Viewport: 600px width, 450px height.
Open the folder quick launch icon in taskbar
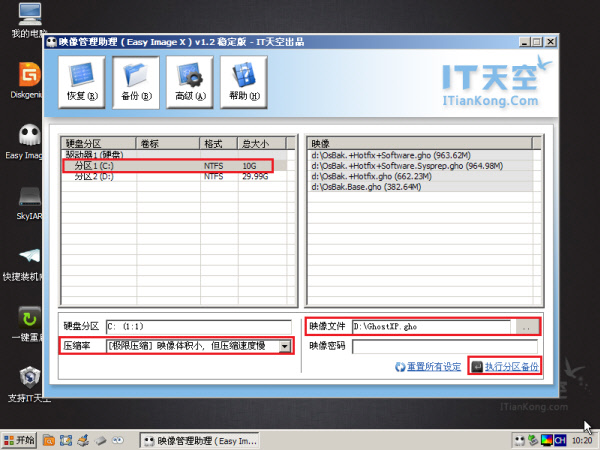pos(49,440)
